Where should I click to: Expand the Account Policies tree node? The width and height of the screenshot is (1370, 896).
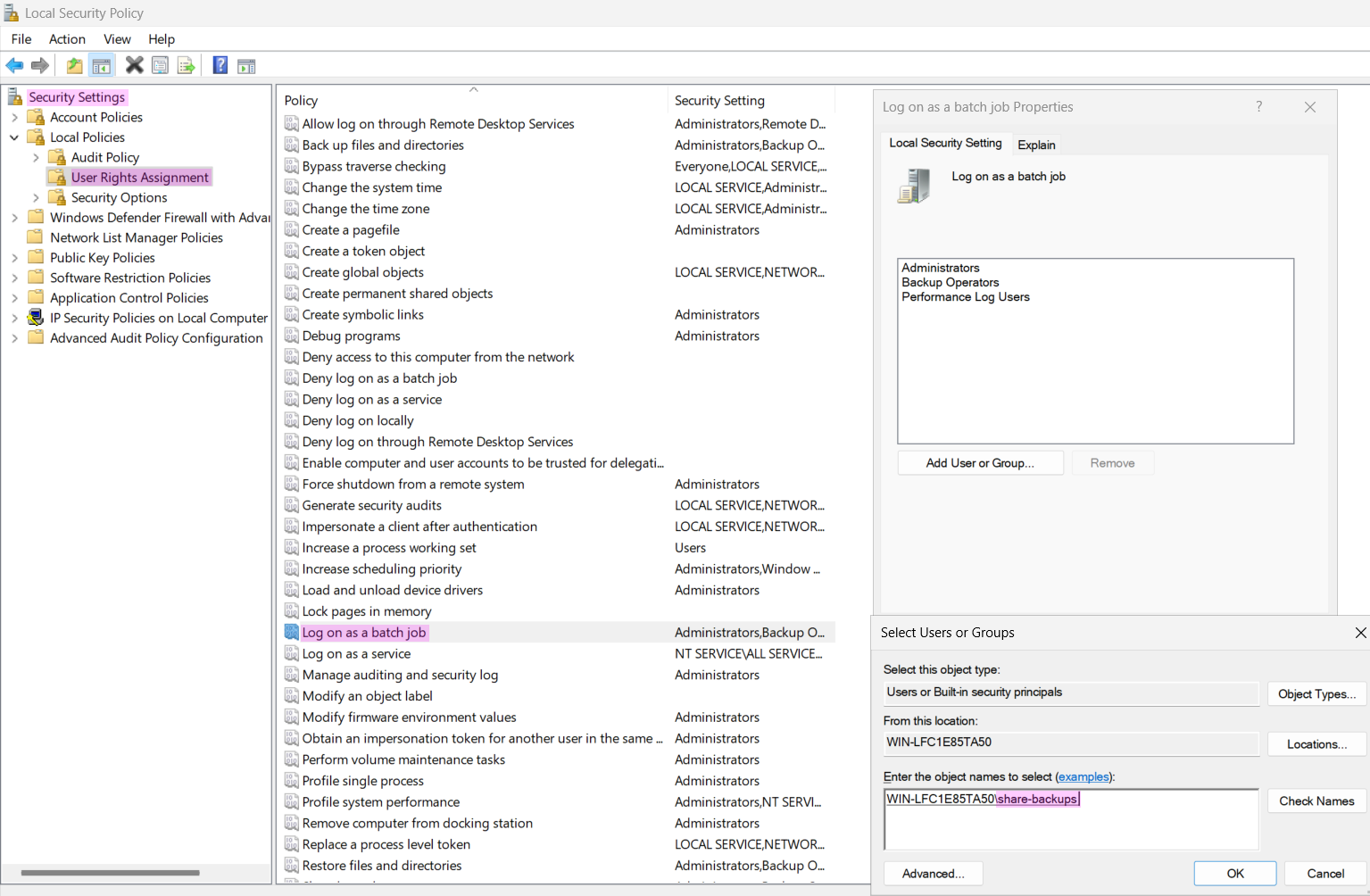point(14,118)
